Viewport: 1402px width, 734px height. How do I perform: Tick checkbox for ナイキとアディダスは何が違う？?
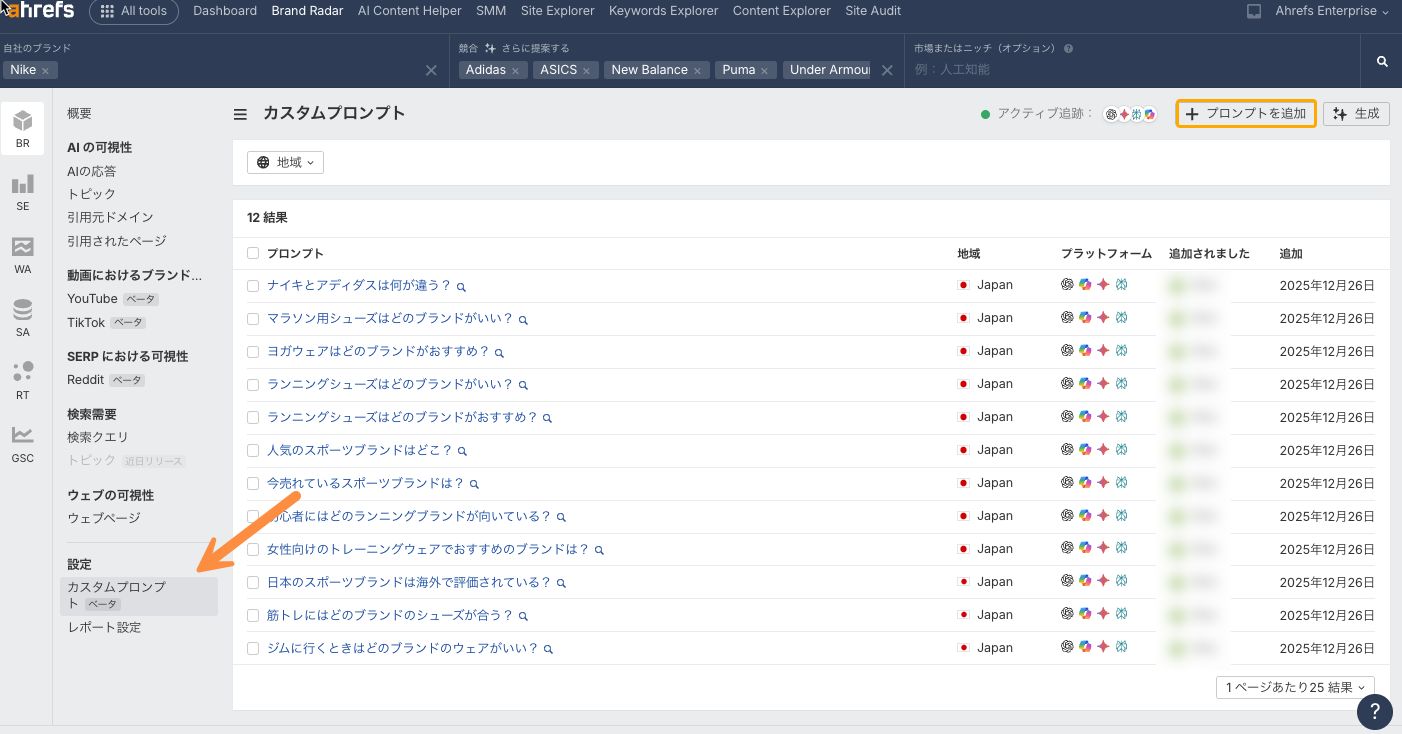click(253, 286)
